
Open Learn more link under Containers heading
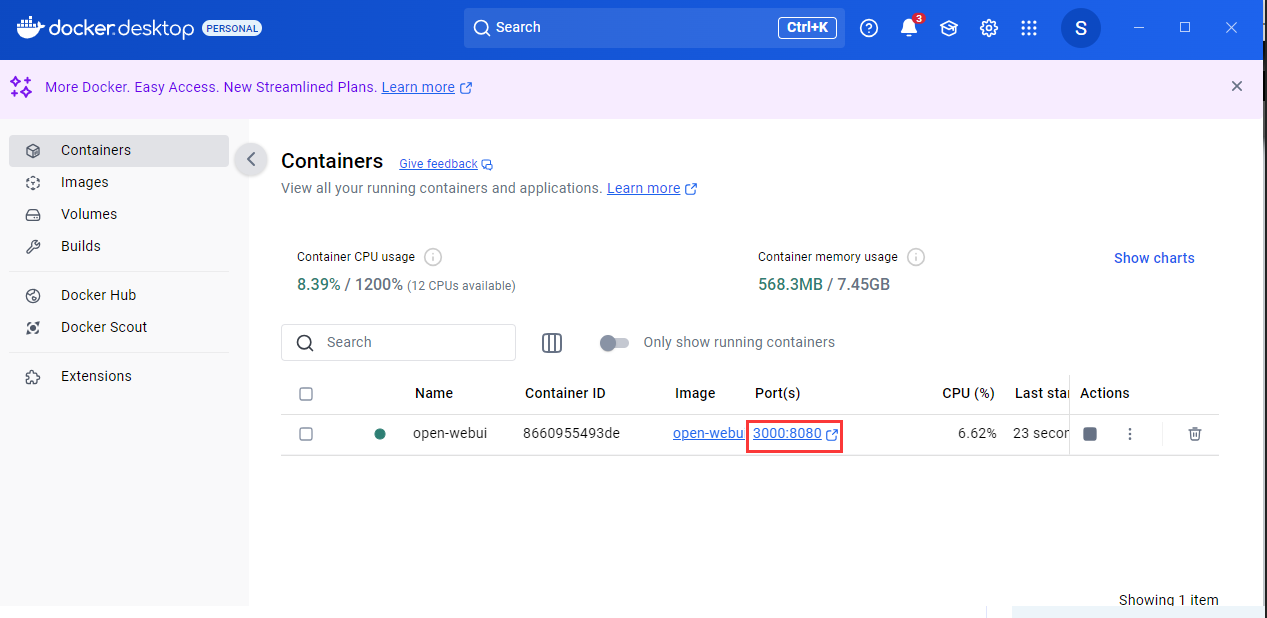tap(652, 188)
